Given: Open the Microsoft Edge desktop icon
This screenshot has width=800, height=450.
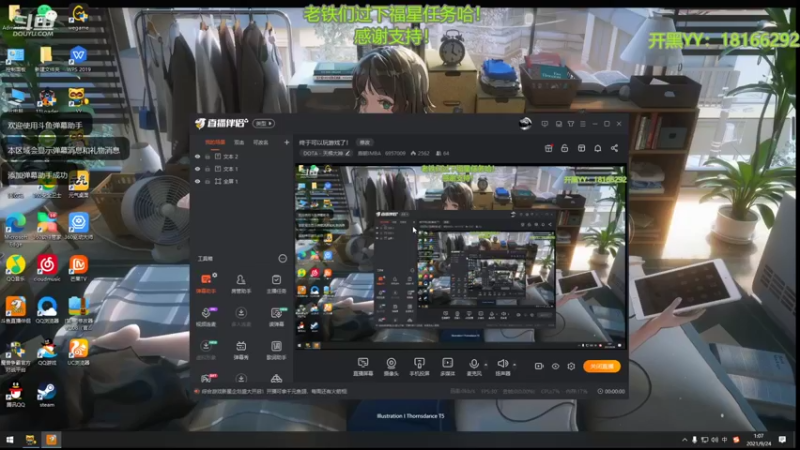Looking at the screenshot, I should click(x=16, y=228).
